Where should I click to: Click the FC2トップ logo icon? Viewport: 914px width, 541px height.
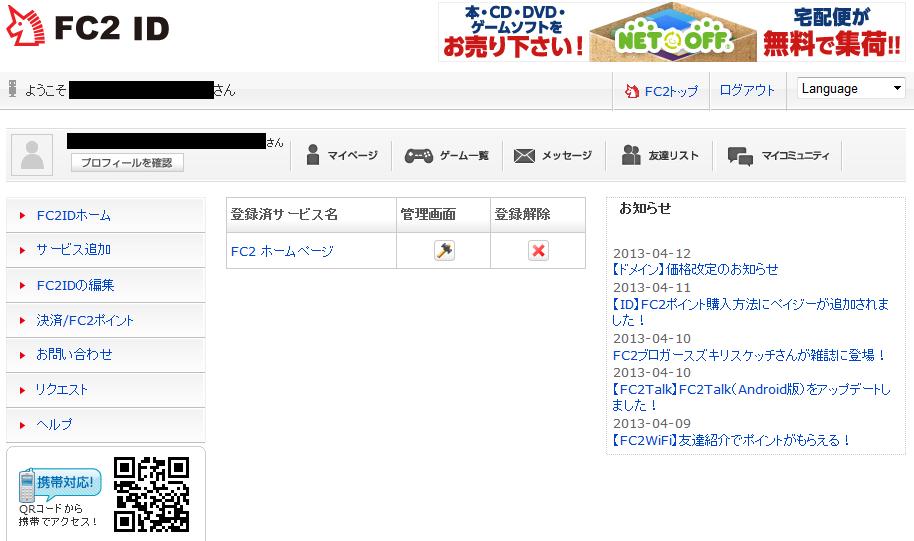(632, 91)
